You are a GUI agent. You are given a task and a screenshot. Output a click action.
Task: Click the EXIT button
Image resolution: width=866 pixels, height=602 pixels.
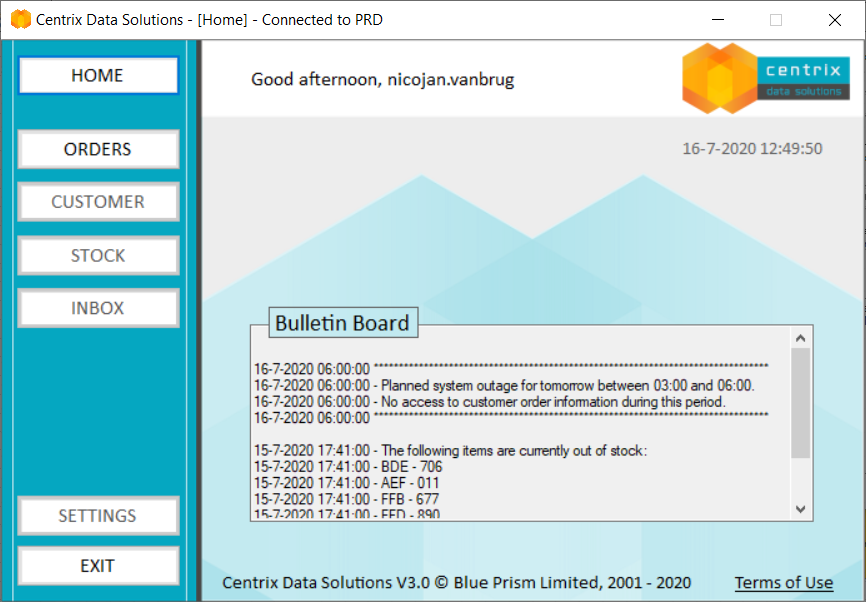tap(98, 566)
